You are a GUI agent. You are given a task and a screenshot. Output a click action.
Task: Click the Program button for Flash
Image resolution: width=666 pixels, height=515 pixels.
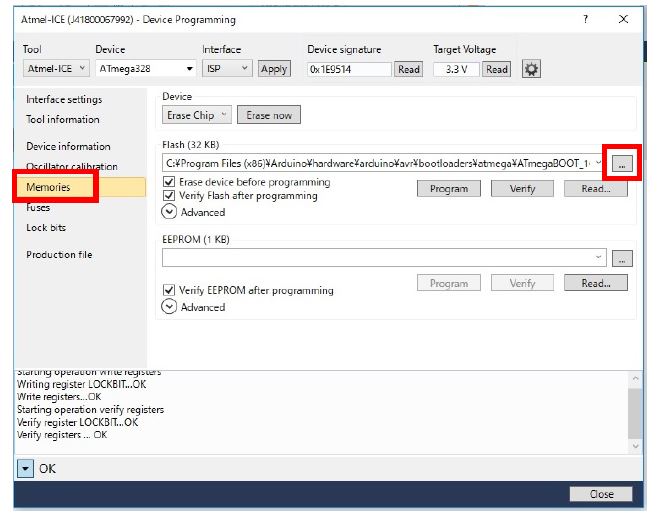[448, 188]
